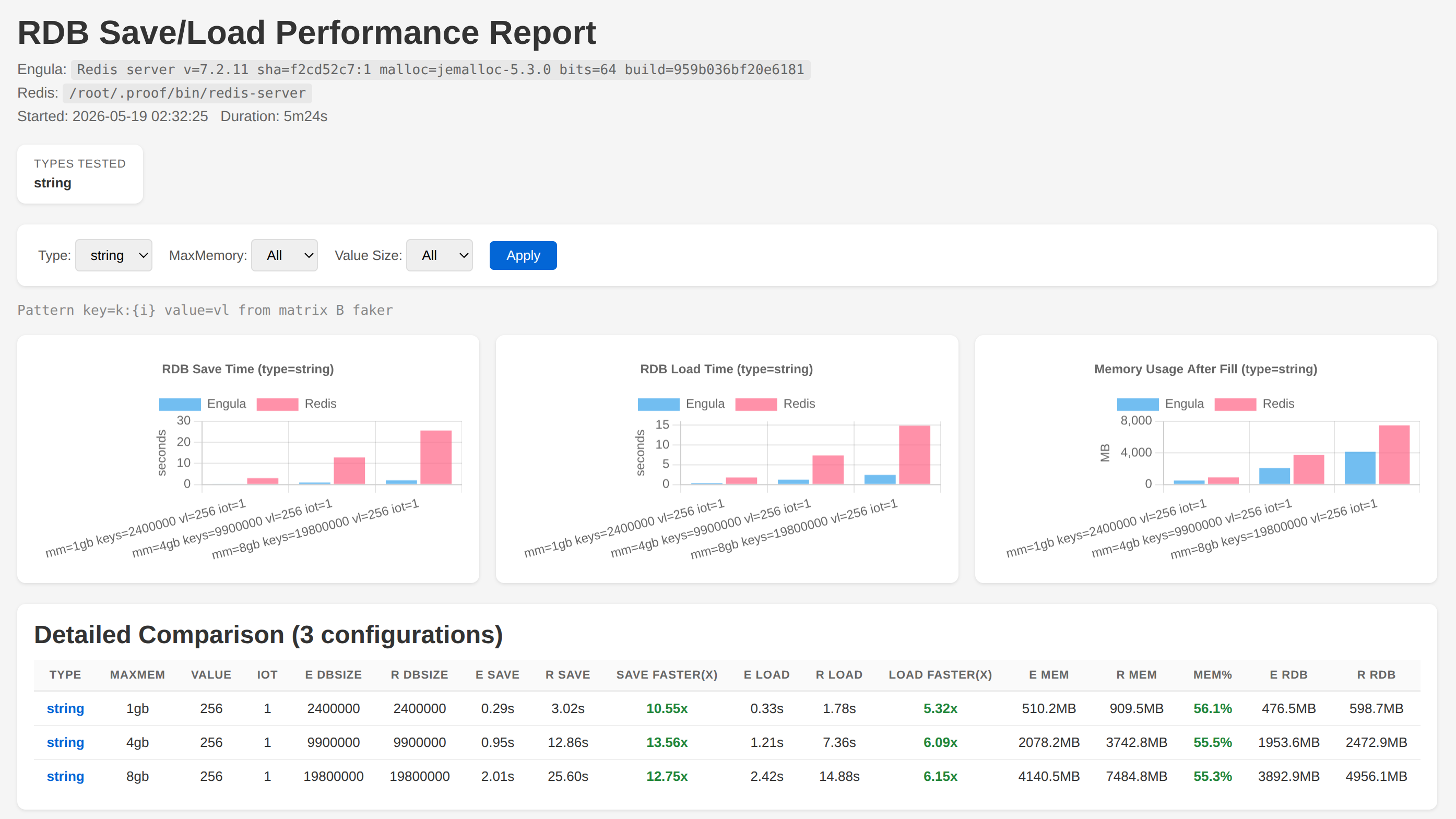Click the 55.5% memory percentage cell
The height and width of the screenshot is (819, 1456).
(1212, 742)
